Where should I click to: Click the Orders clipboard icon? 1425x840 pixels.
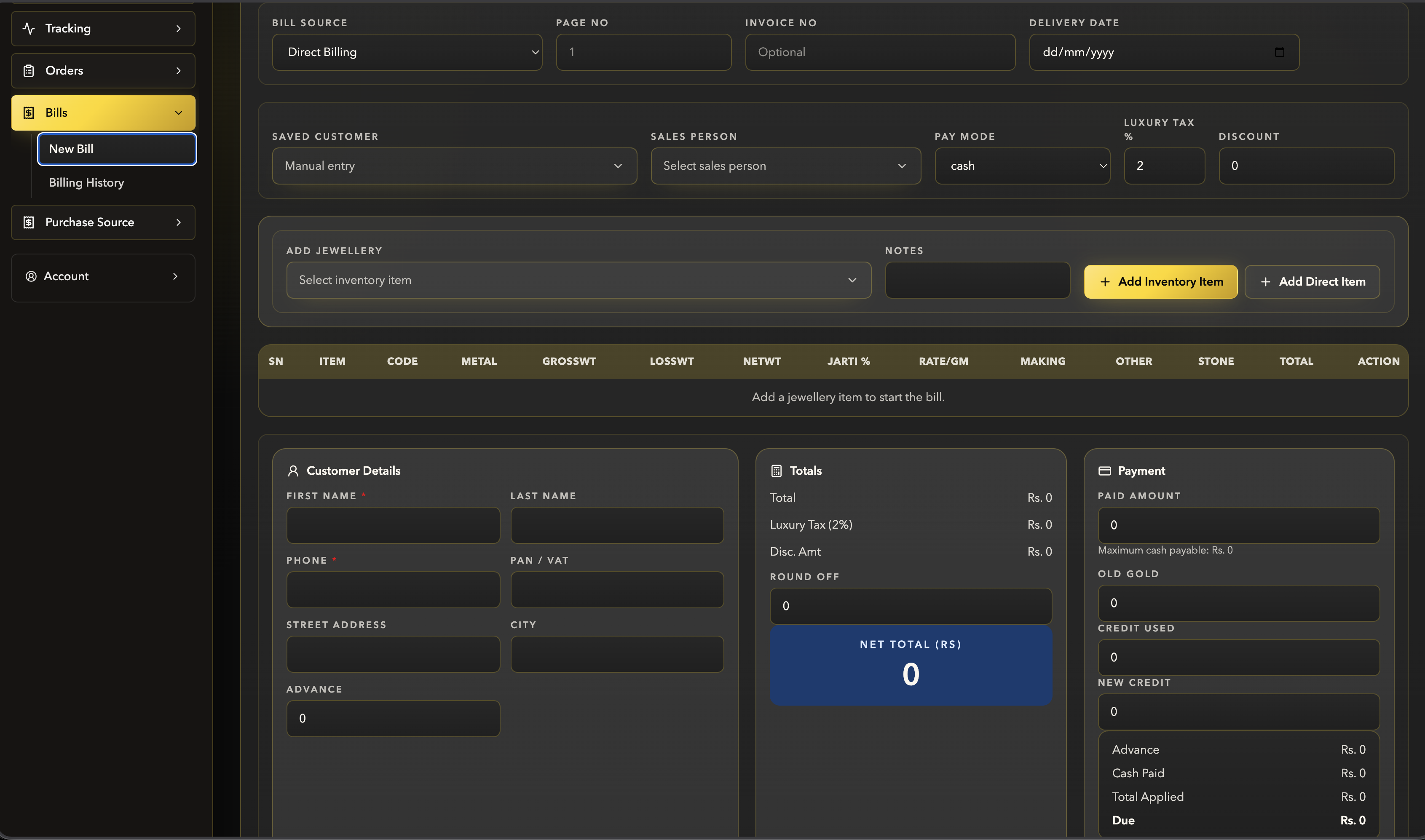click(29, 71)
